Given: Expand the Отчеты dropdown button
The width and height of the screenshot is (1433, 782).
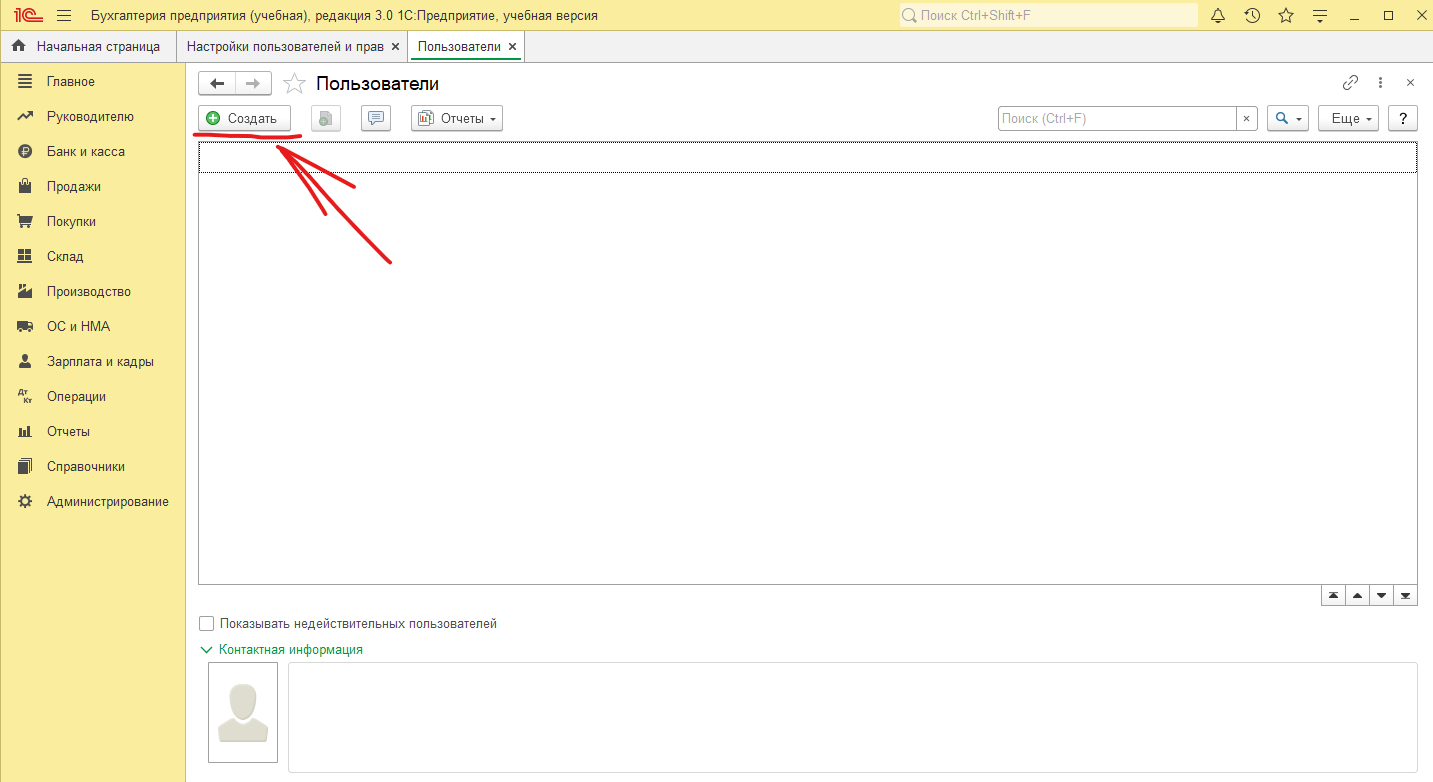Looking at the screenshot, I should point(457,118).
